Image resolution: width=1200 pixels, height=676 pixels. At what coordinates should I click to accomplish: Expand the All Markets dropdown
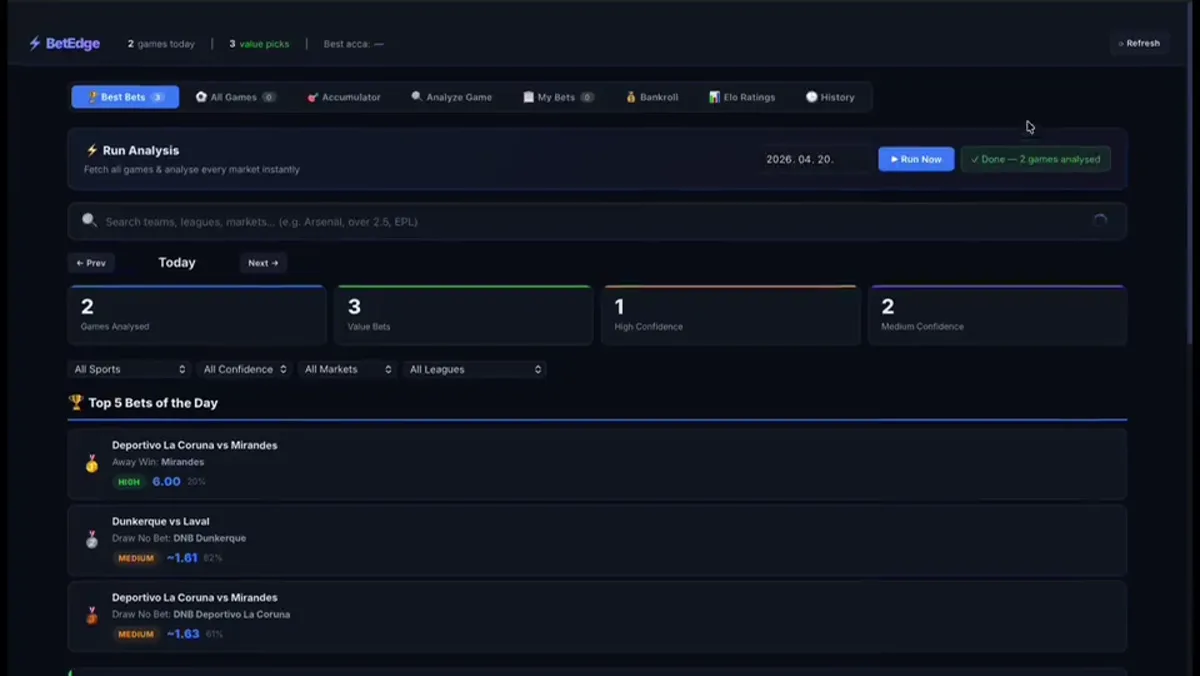pos(347,369)
